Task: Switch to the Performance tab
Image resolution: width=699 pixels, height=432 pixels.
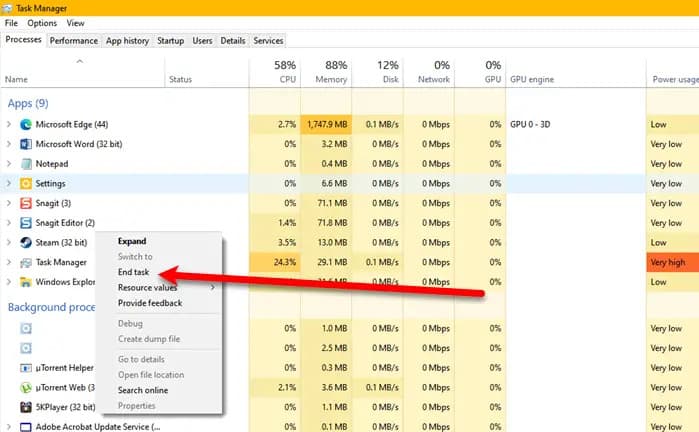Action: click(x=74, y=41)
